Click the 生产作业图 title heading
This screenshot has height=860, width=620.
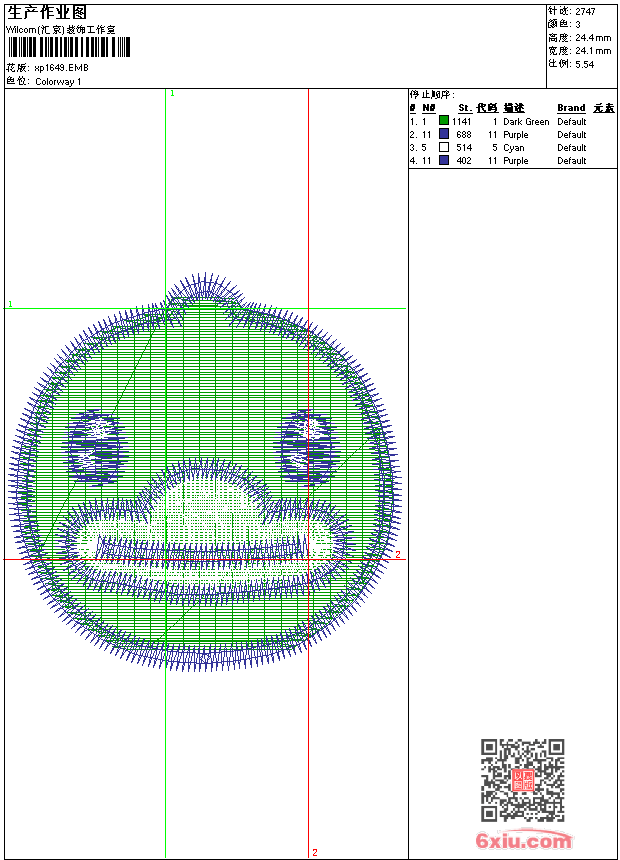tap(47, 13)
